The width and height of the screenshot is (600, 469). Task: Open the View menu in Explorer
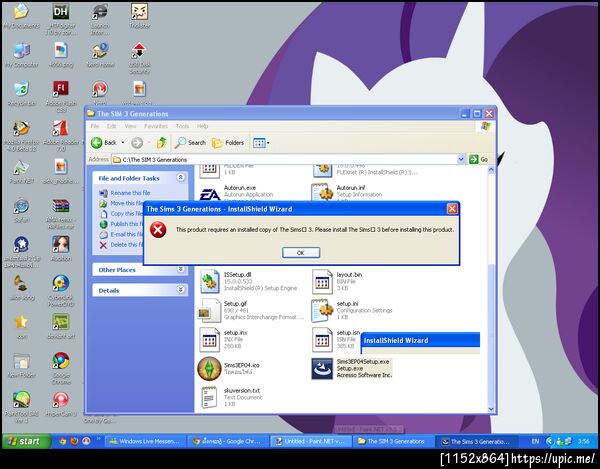(130, 126)
